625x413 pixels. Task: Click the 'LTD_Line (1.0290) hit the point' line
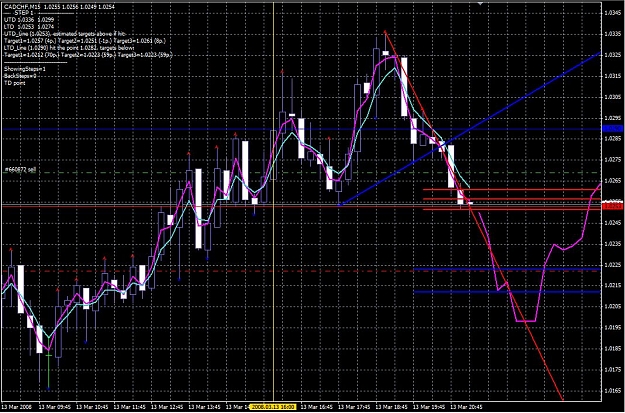(69, 48)
